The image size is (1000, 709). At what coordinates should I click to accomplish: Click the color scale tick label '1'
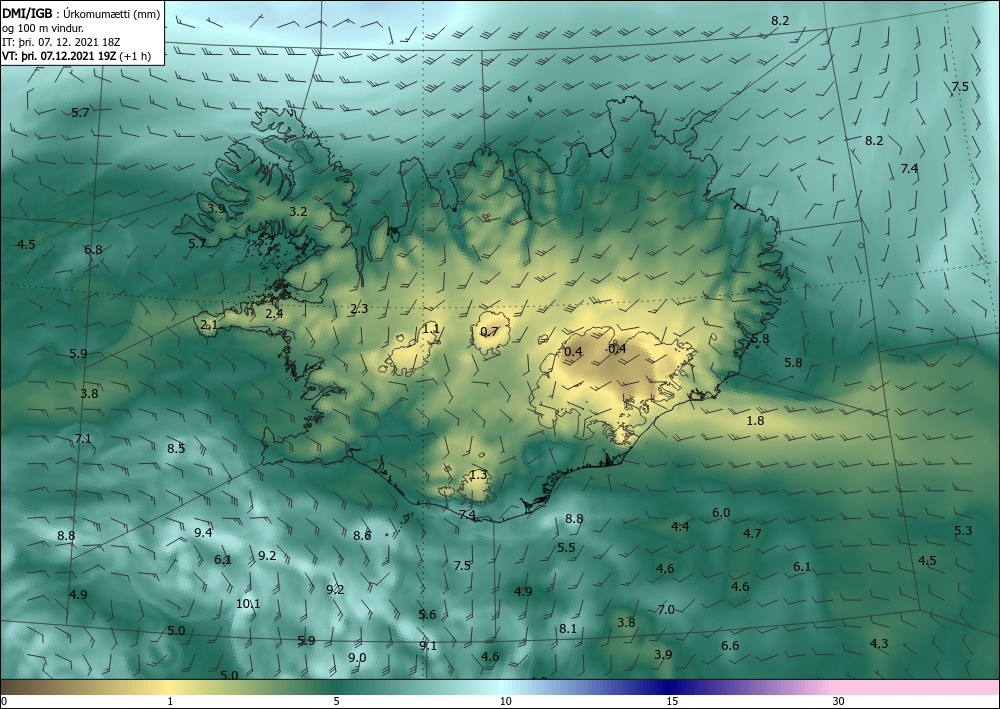(x=170, y=701)
